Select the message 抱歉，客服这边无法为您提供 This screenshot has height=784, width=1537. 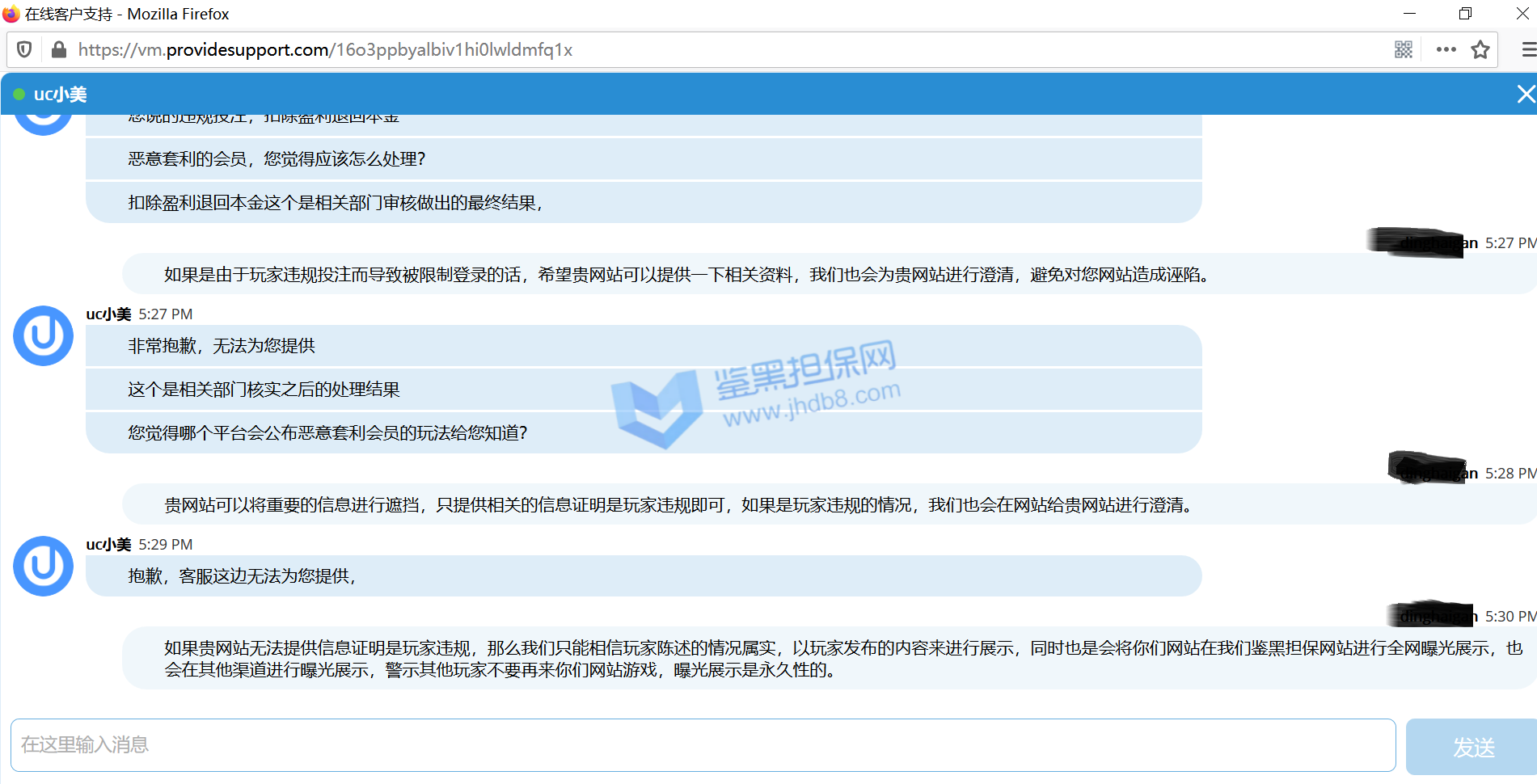(x=242, y=576)
